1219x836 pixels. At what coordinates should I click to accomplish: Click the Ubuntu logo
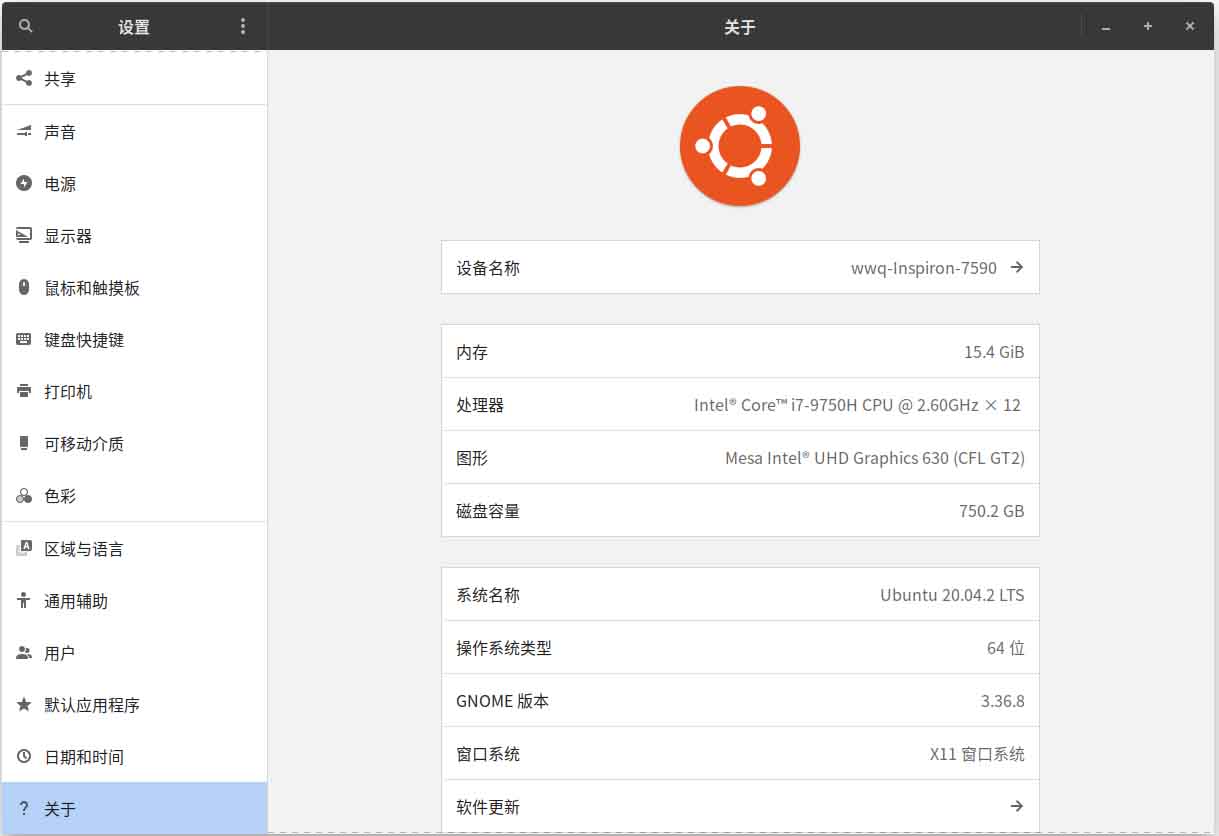point(739,146)
